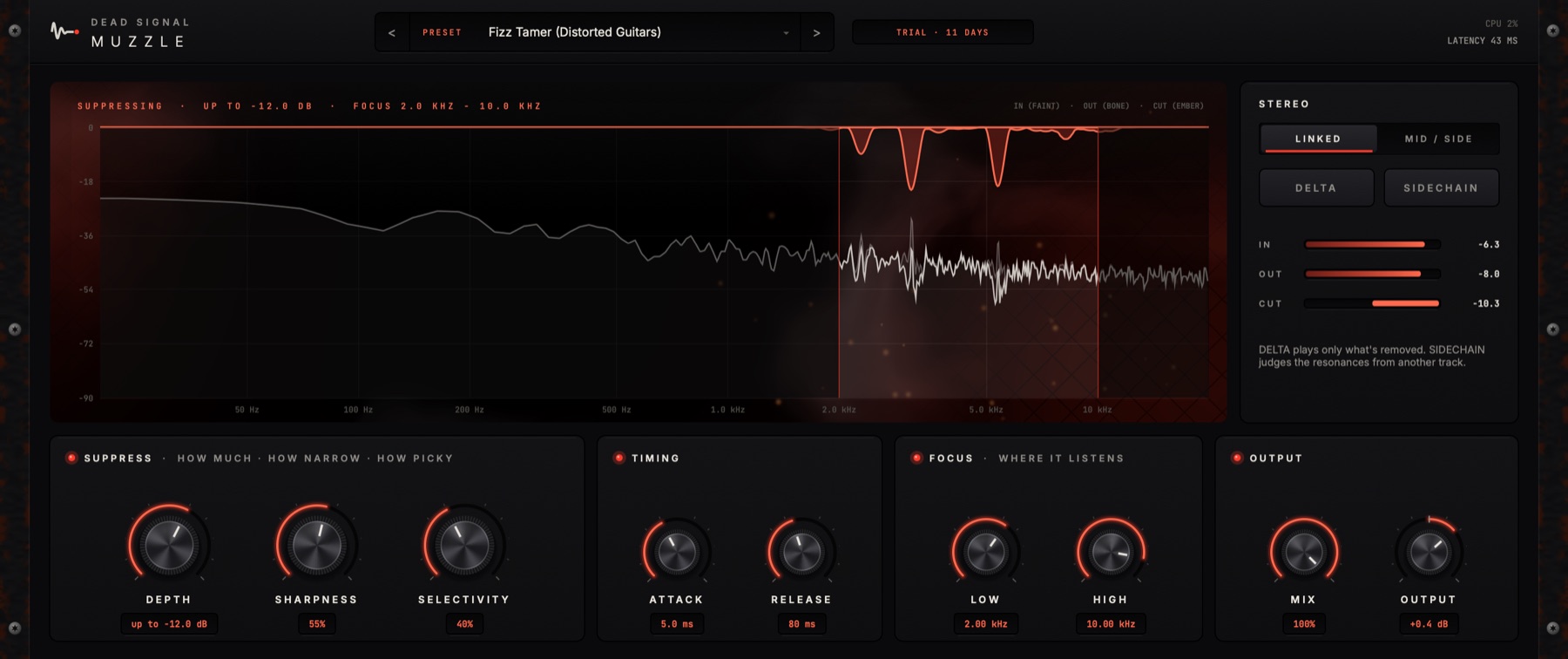Click the SUPPRESSING status text in spectrum display
Image resolution: width=1568 pixels, height=659 pixels.
pyautogui.click(x=120, y=106)
